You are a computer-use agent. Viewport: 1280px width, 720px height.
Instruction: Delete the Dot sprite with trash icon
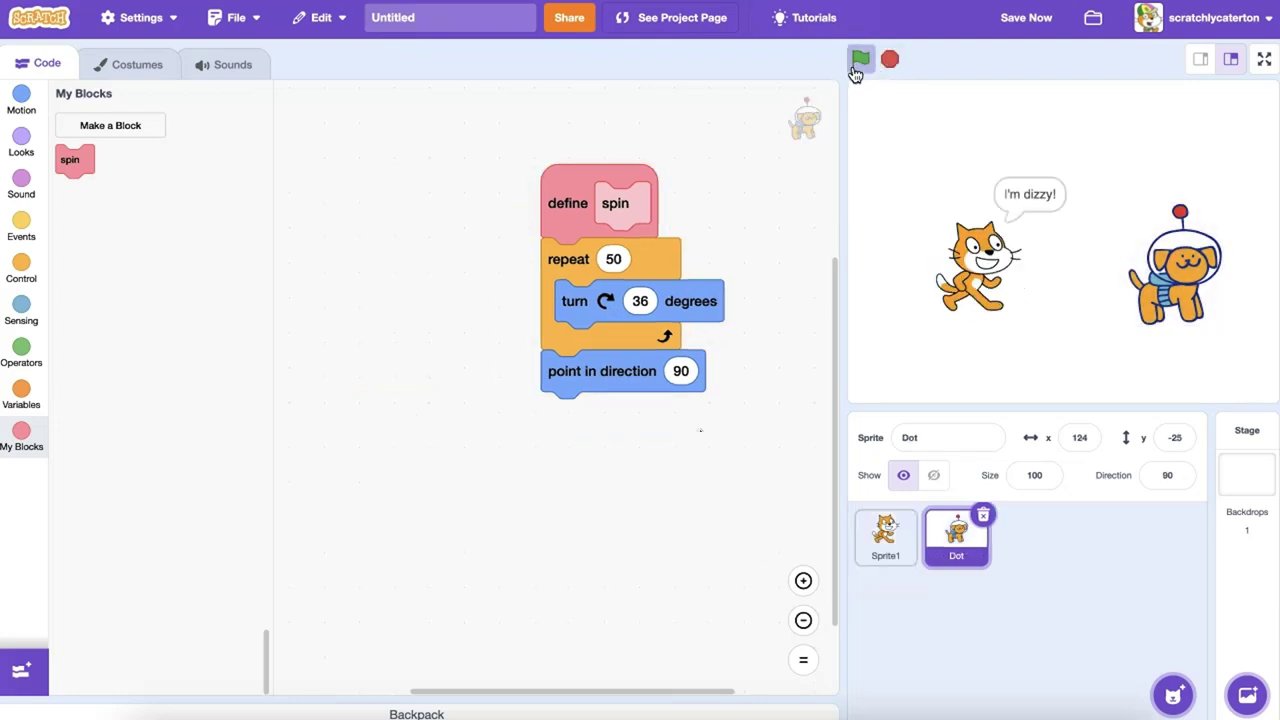983,515
